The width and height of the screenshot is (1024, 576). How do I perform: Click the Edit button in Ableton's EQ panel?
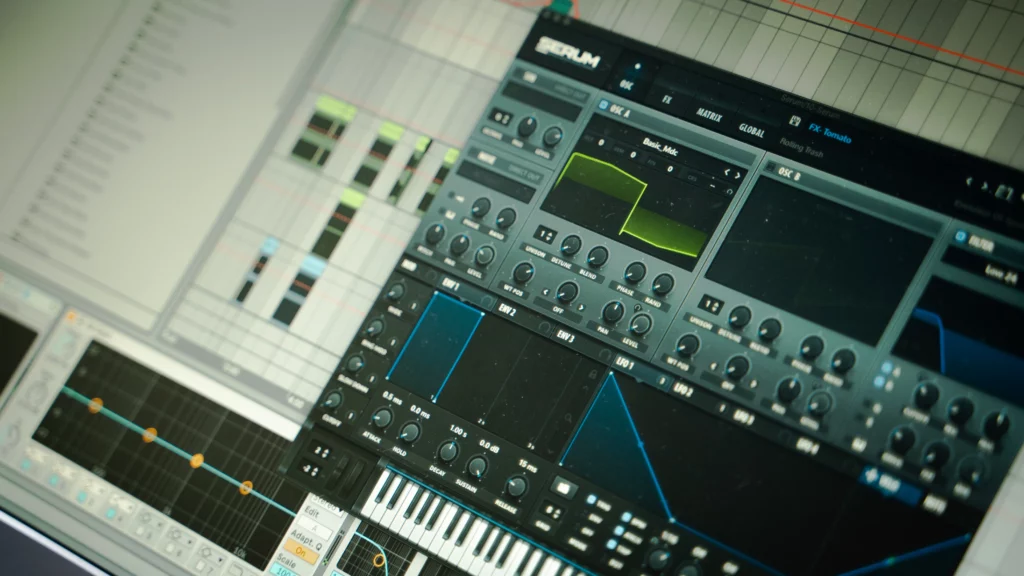click(311, 512)
